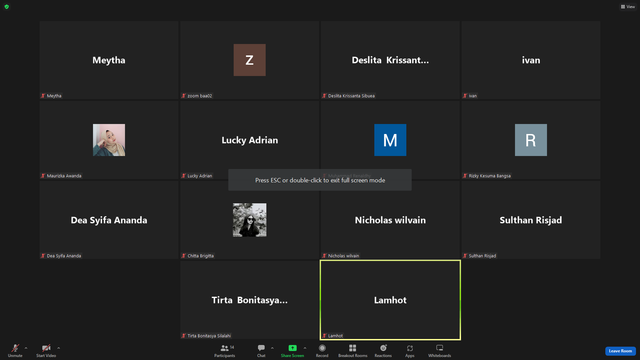Click the 'zoom baa02' name label

tap(200, 96)
